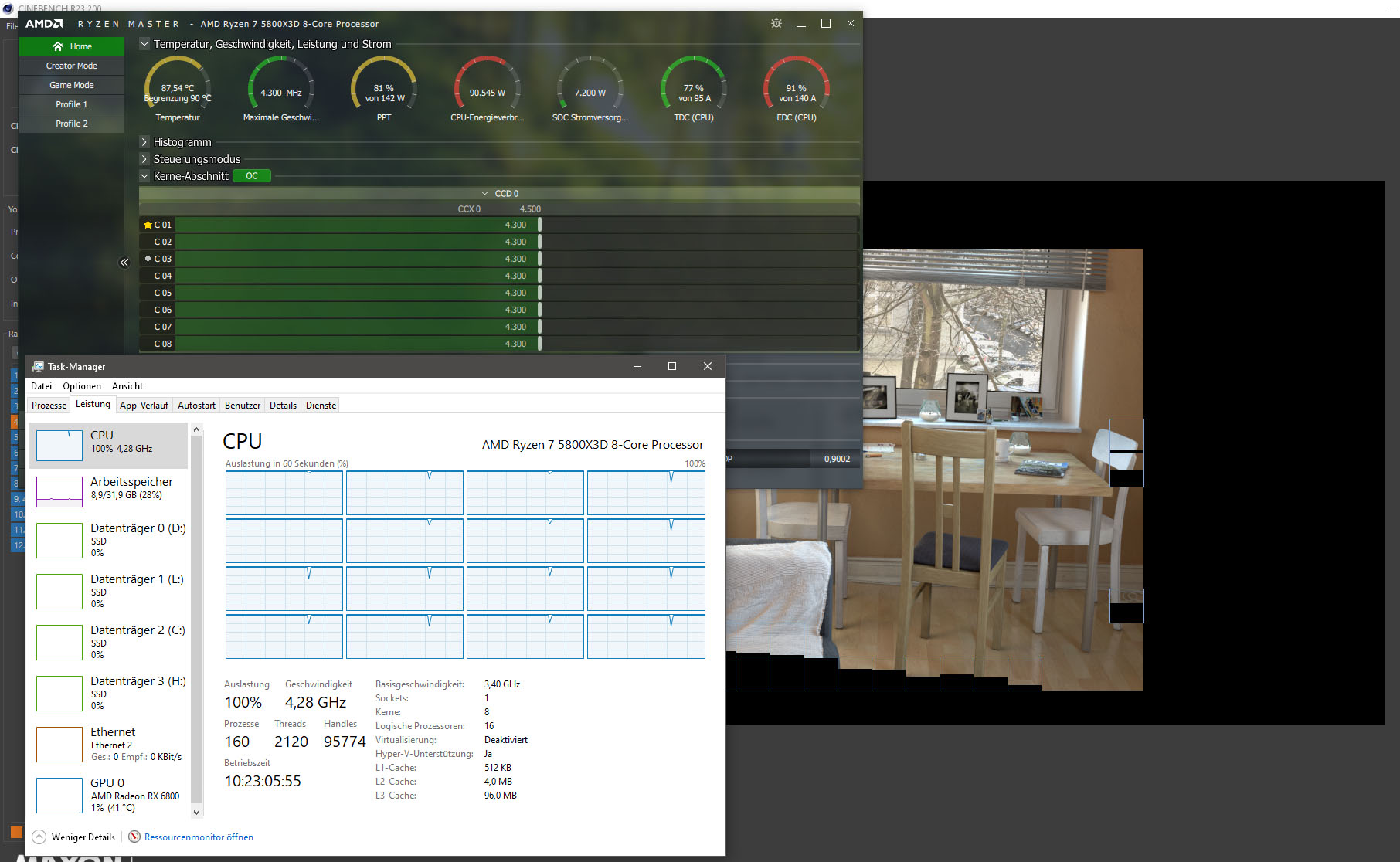This screenshot has width=1400, height=862.
Task: Click the first logical processor graph in Task-Manager
Action: (284, 493)
